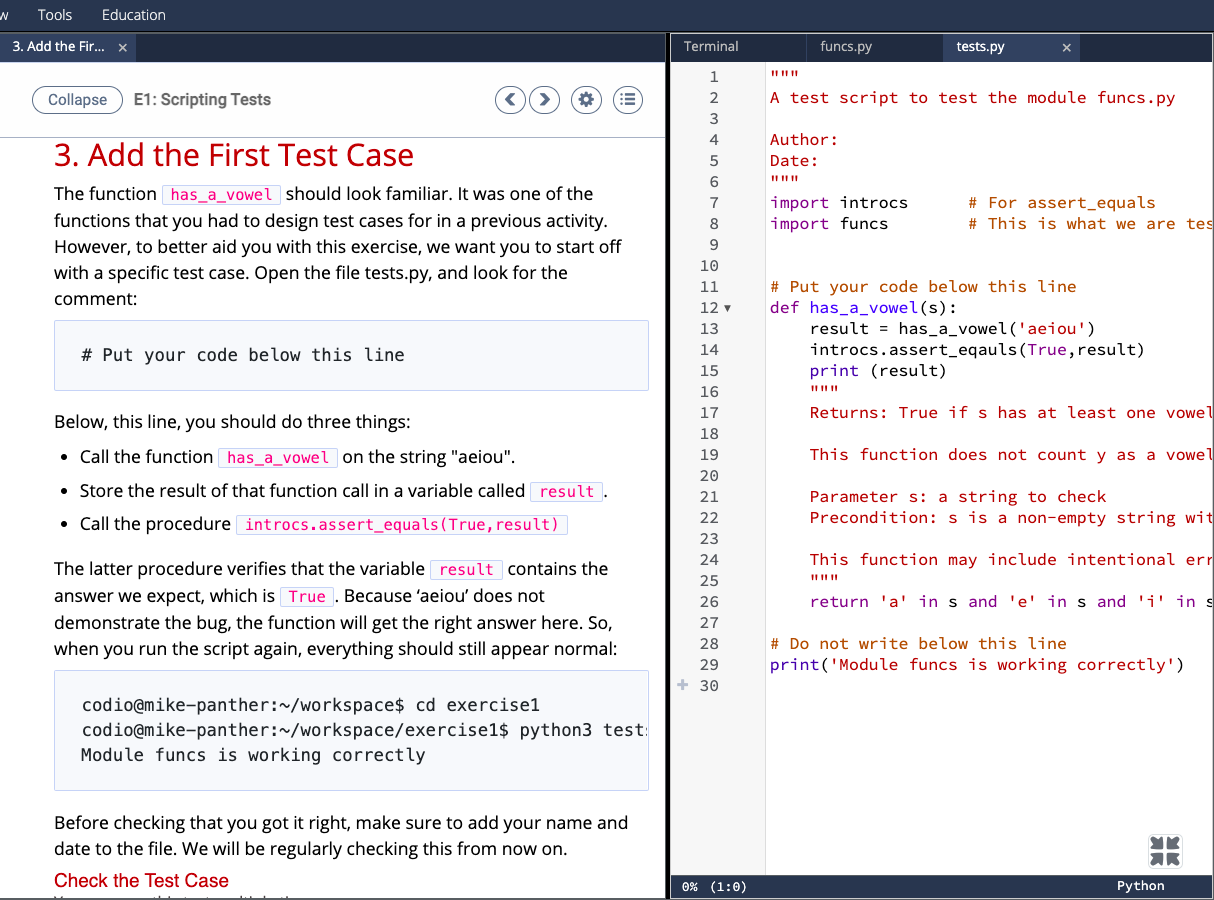
Task: Open the Education menu
Action: (133, 14)
